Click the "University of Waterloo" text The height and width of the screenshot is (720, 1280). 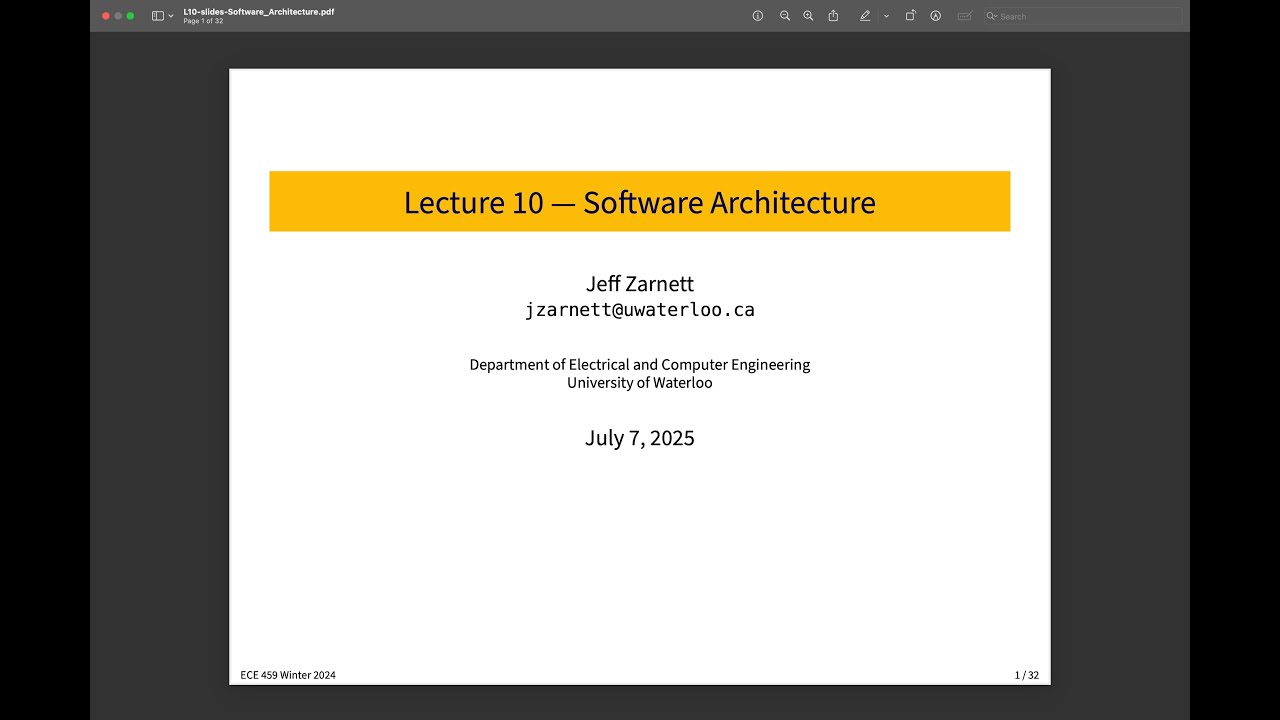coord(640,383)
